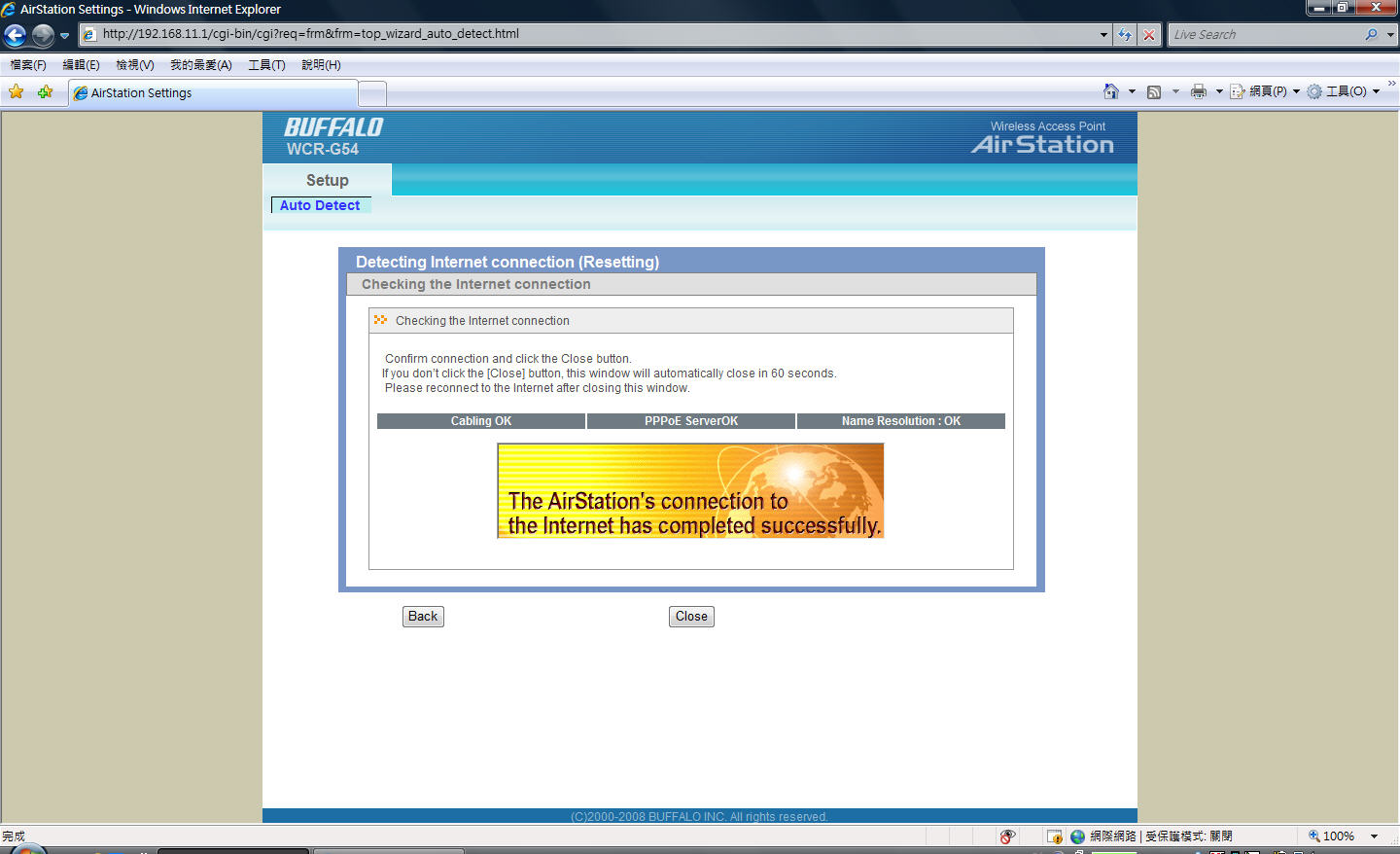Open the recent pages dropdown arrow
This screenshot has width=1400, height=854.
click(65, 36)
